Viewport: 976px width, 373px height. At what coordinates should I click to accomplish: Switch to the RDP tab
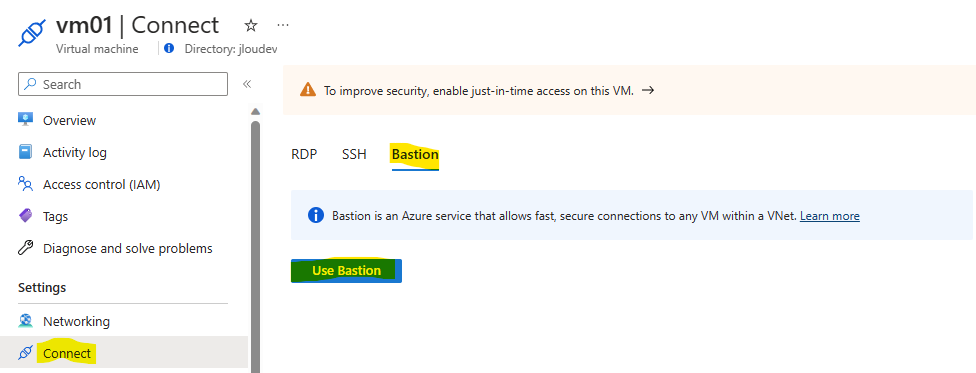304,154
